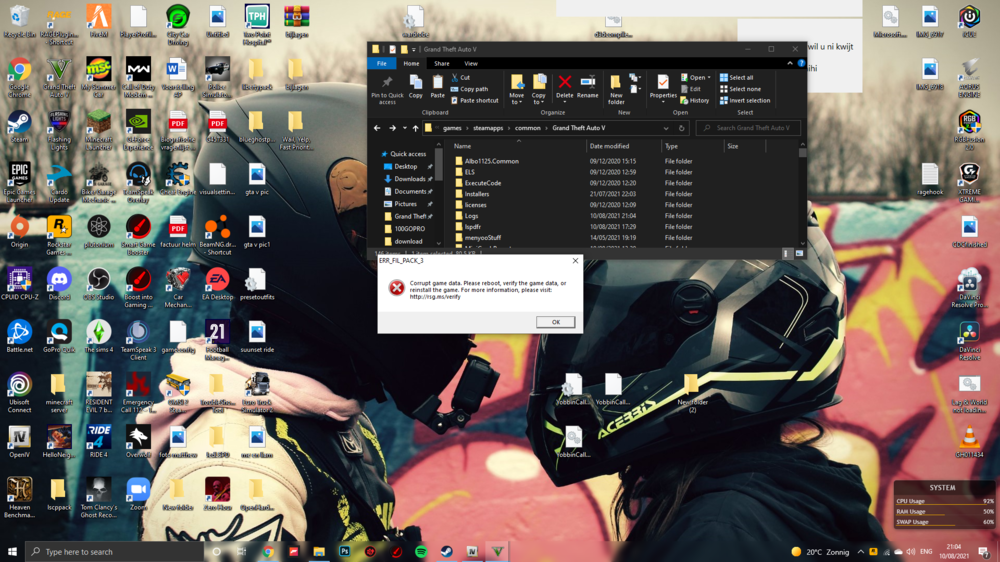Switch to the details view button
The image size is (1000, 562).
pos(786,253)
